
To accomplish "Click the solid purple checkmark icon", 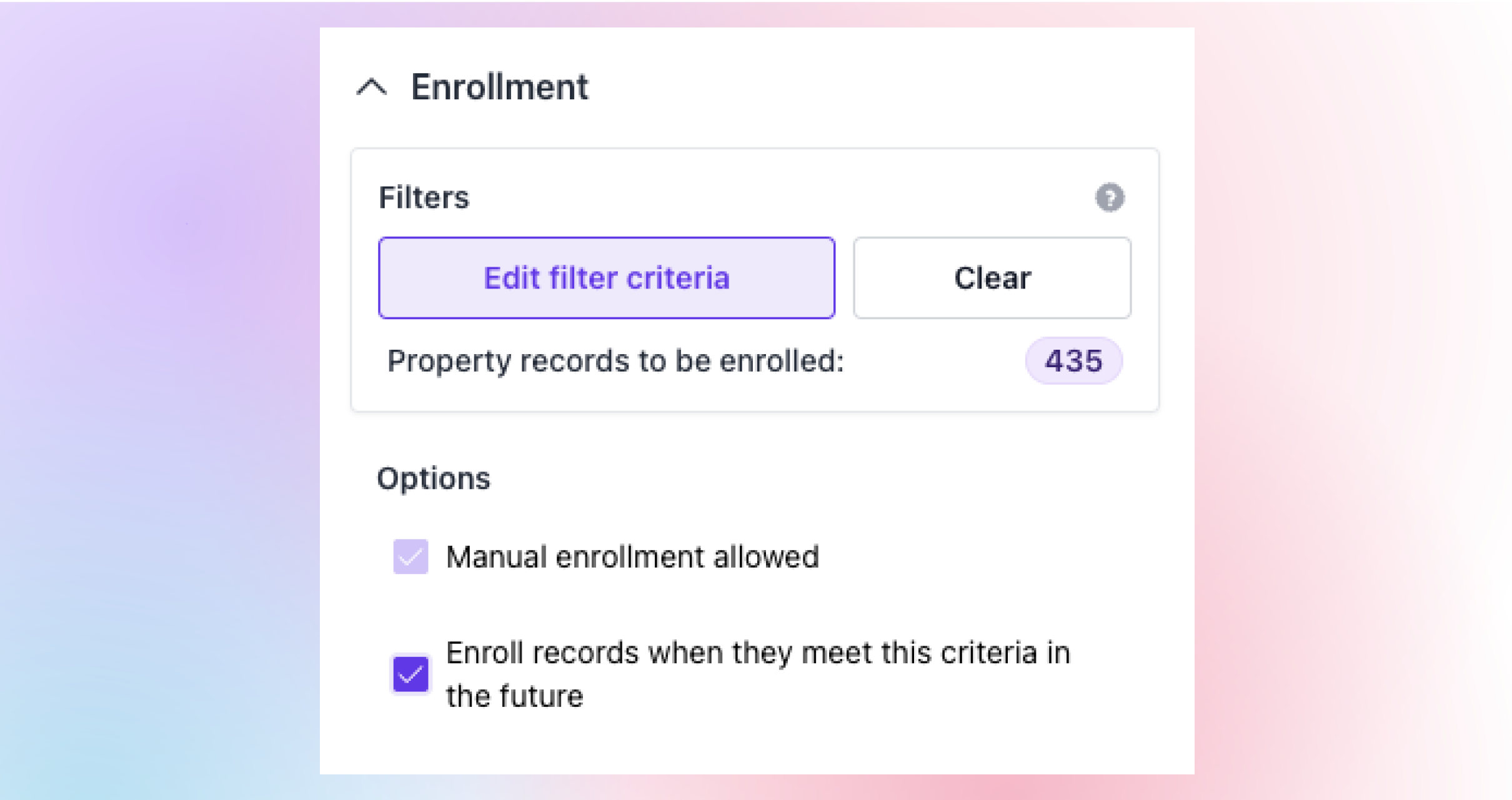I will [410, 674].
